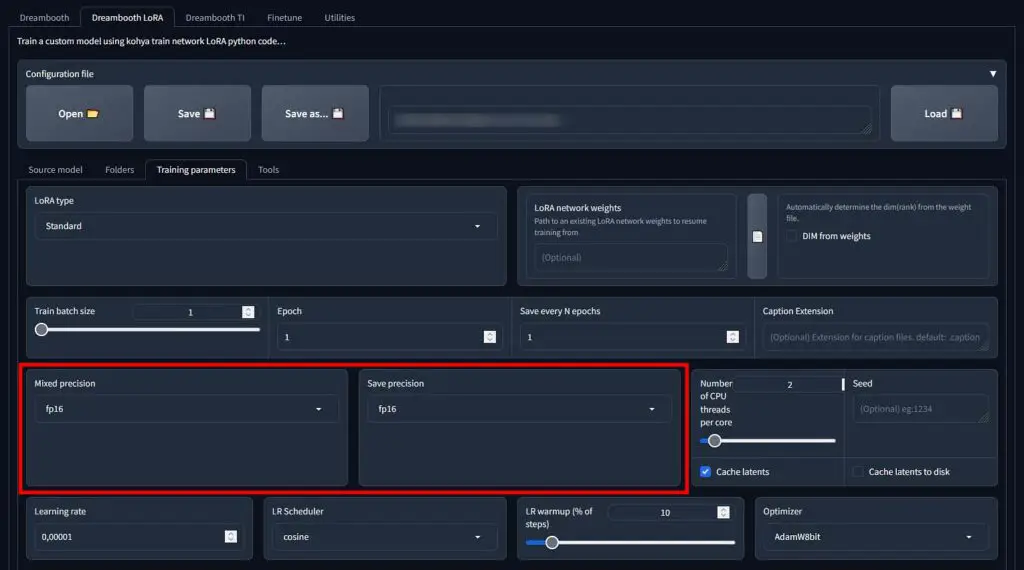Open the LR Scheduler dropdown

click(x=385, y=537)
